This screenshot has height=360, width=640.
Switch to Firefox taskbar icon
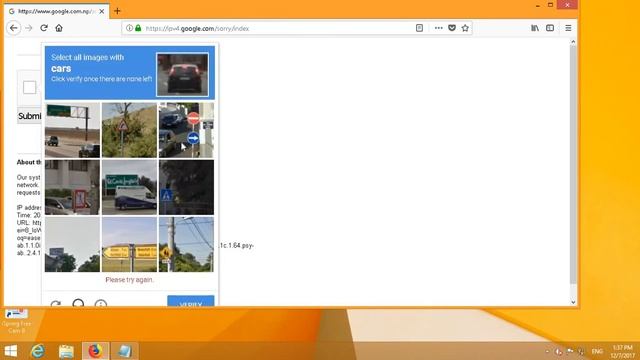tap(96, 351)
